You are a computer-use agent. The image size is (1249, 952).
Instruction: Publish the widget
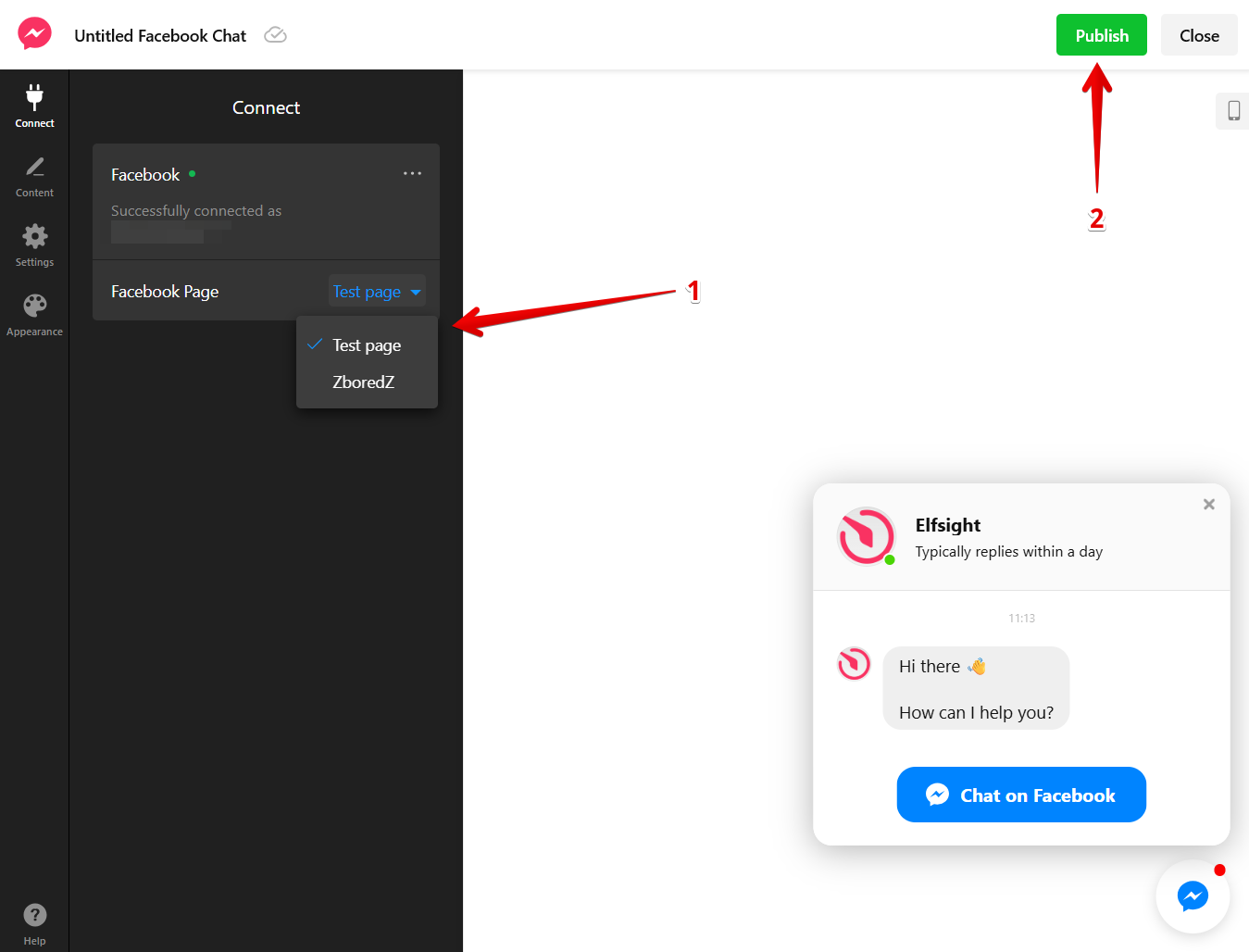[x=1101, y=35]
